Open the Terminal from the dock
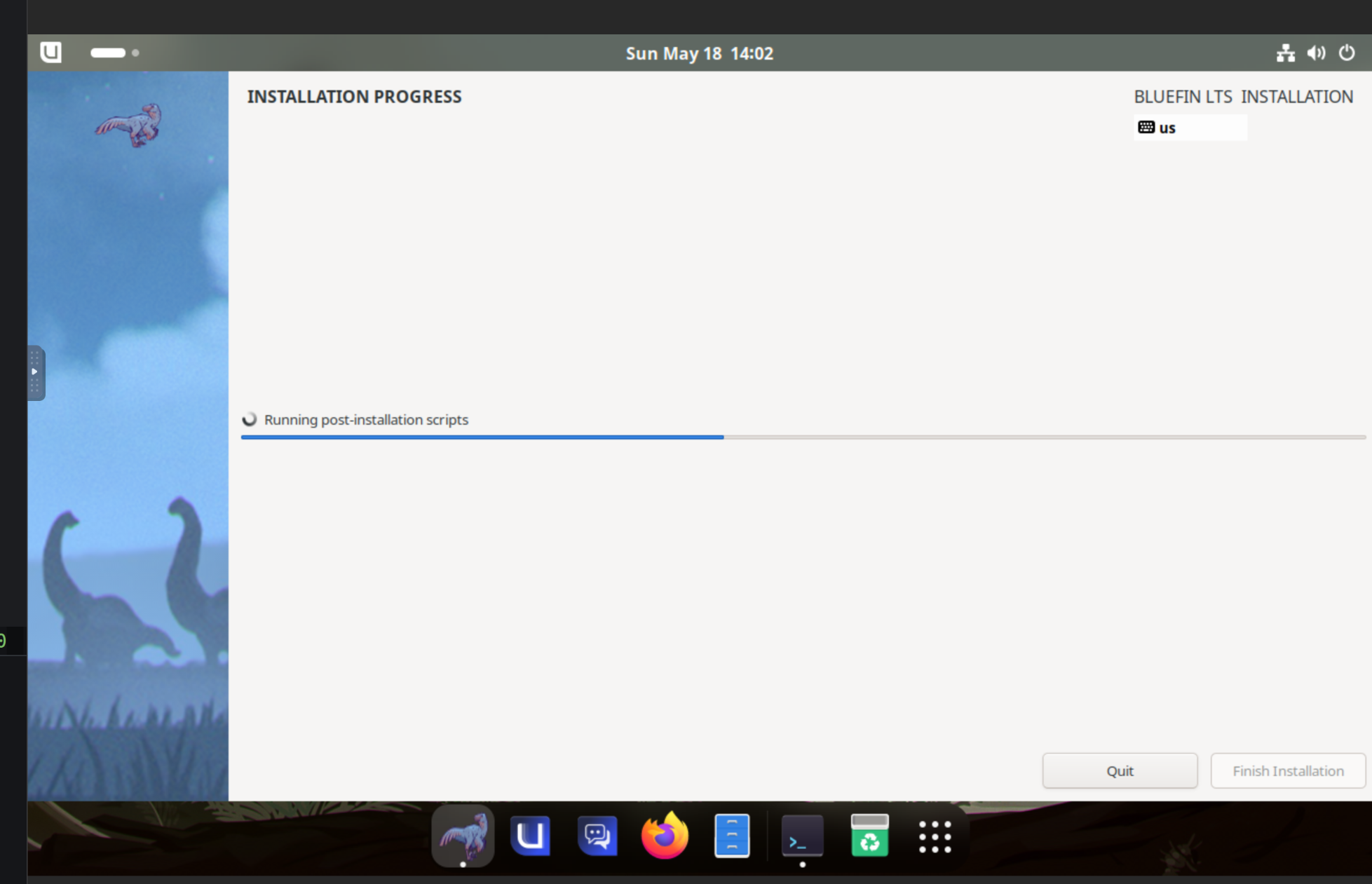The image size is (1372, 884). coord(802,835)
